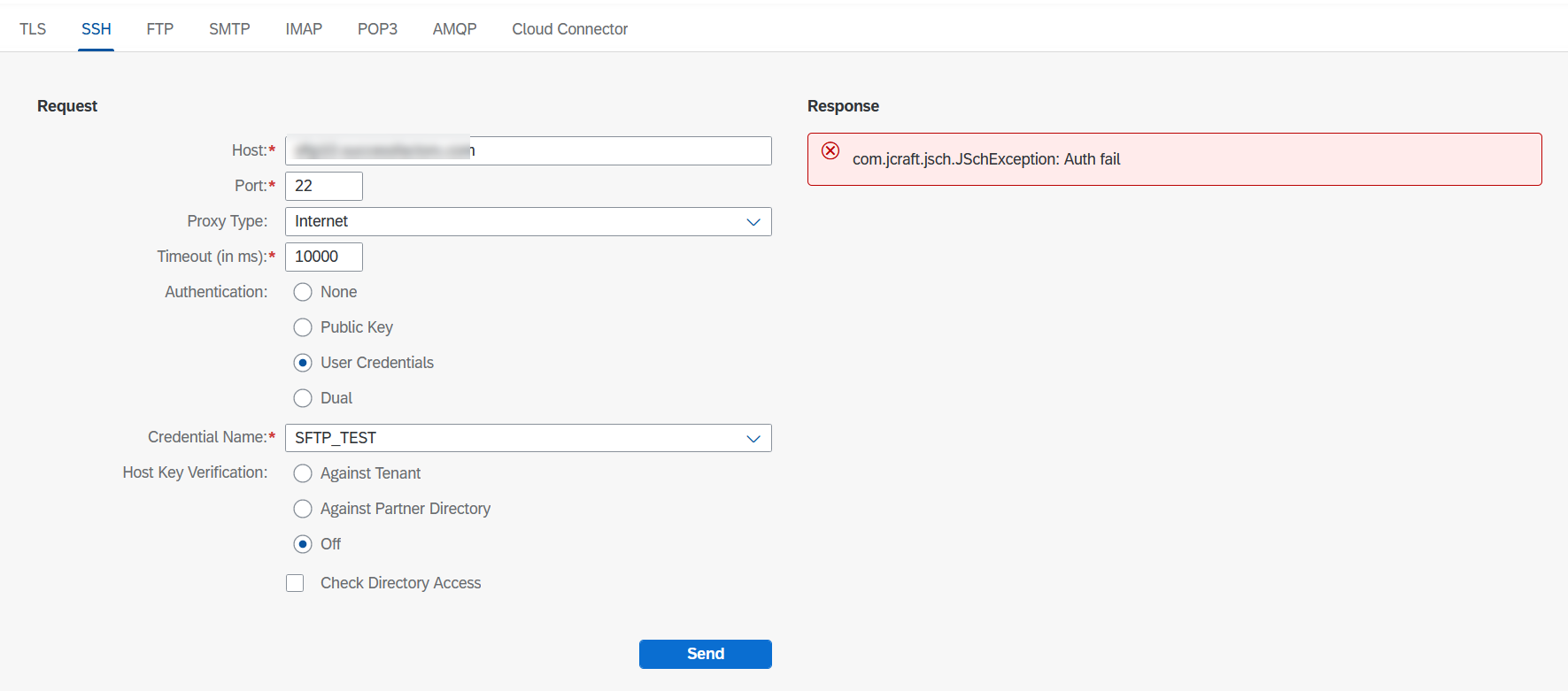Click the Credential Name dropdown chevron
The width and height of the screenshot is (1568, 691).
(753, 439)
